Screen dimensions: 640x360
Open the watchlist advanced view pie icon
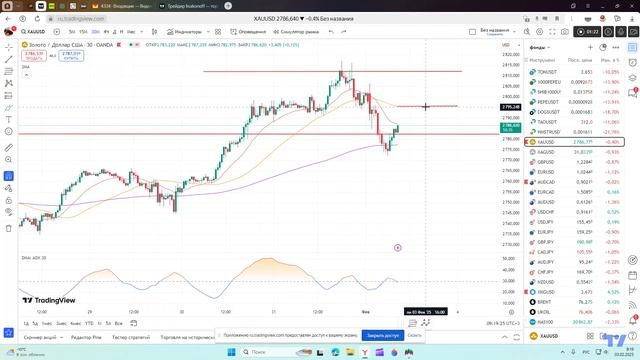(603, 47)
